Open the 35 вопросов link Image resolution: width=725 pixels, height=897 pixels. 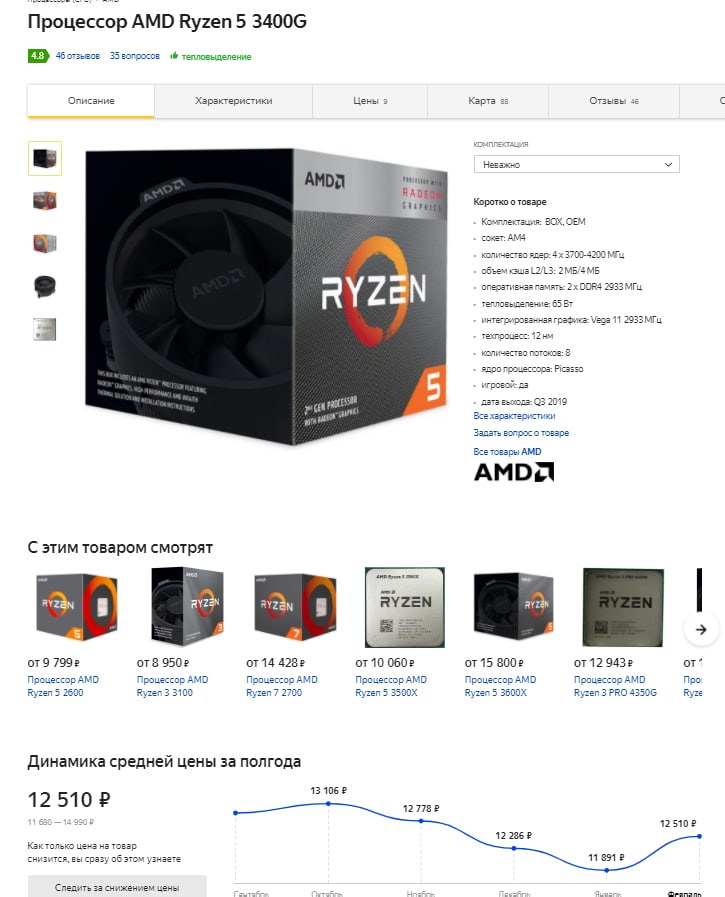tap(135, 56)
